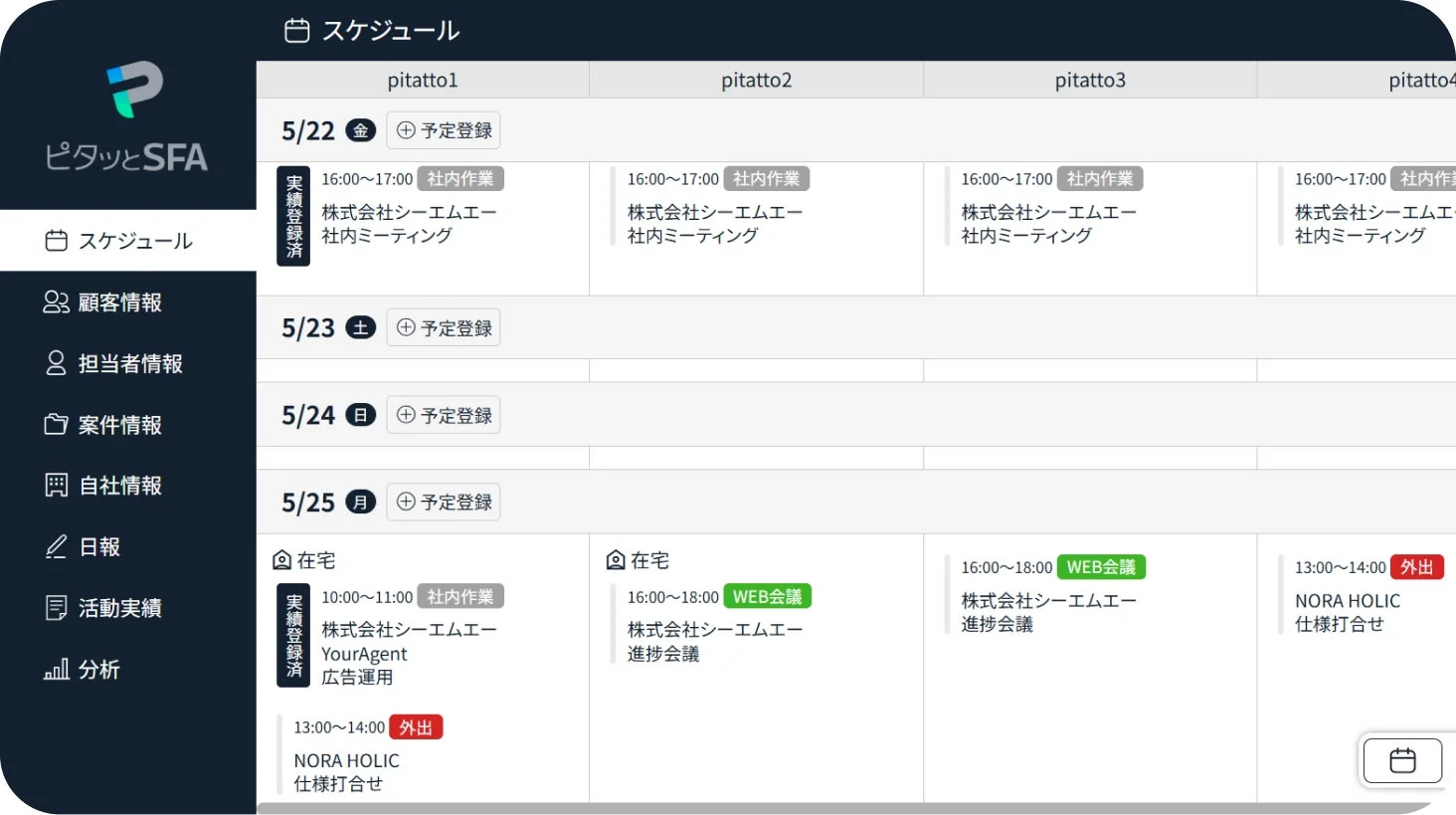
Task: Click the floating calendar button at bottom right
Action: (1402, 761)
